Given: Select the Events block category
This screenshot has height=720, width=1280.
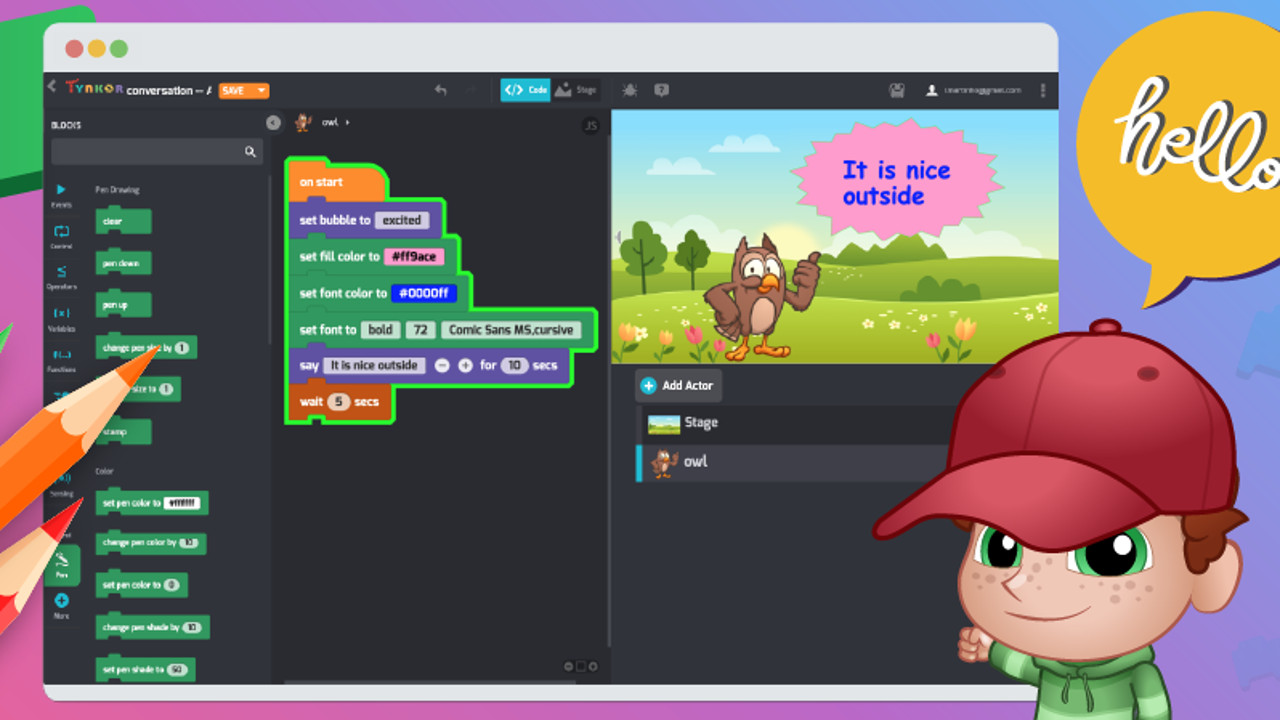Looking at the screenshot, I should [x=61, y=195].
